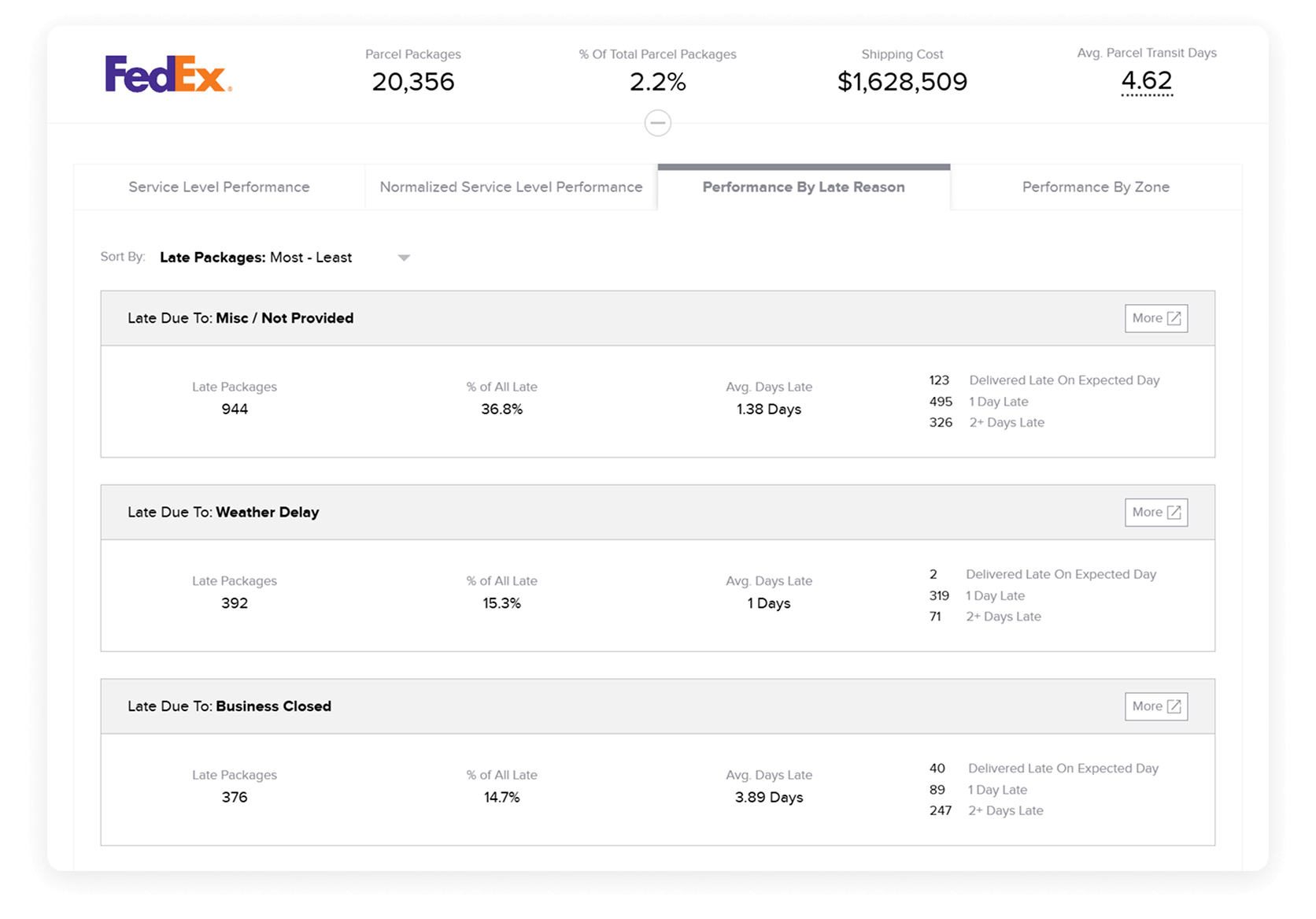
Task: Open the Service Level Performance tab
Action: click(219, 187)
